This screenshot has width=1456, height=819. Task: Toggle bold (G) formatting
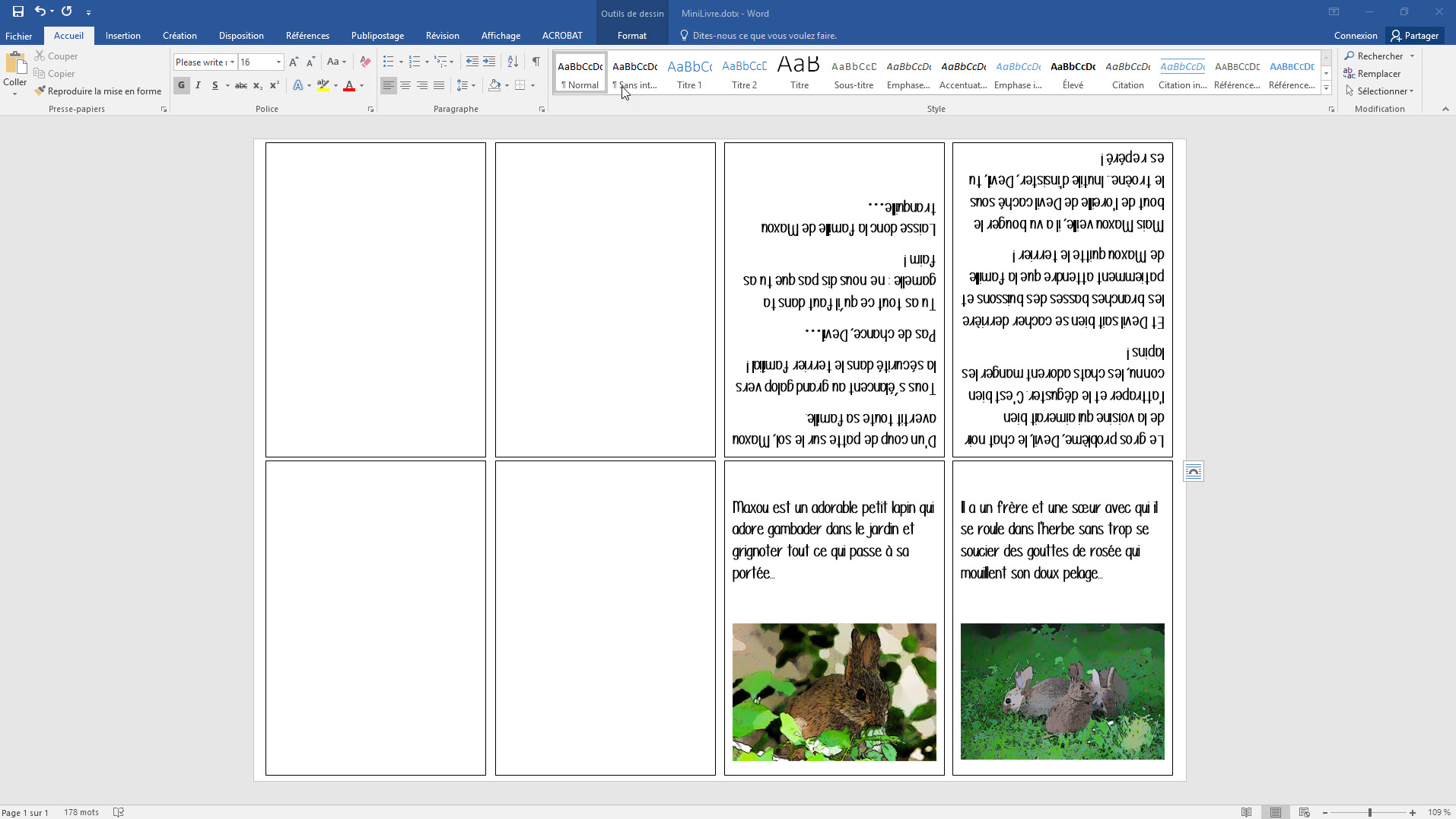(181, 85)
